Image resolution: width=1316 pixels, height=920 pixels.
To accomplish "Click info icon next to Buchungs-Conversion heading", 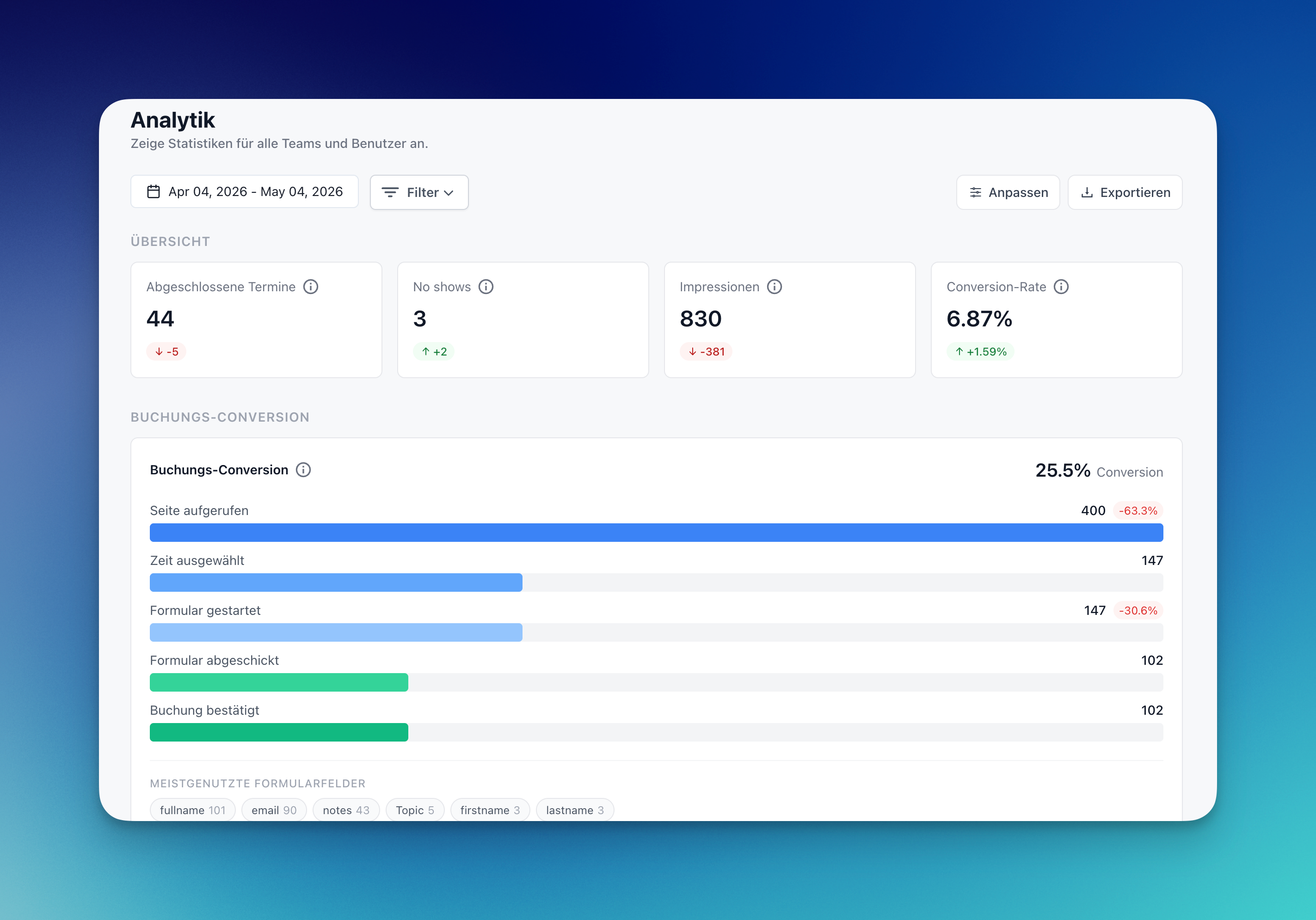I will (303, 470).
